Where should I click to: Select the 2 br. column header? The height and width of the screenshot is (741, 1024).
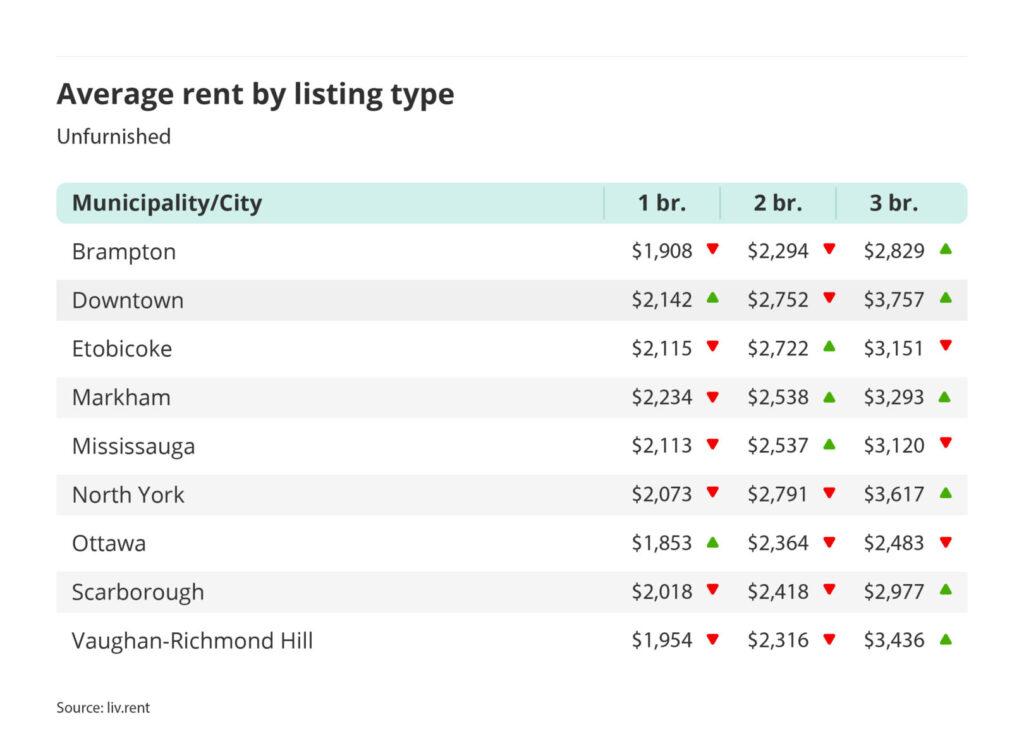(x=778, y=203)
